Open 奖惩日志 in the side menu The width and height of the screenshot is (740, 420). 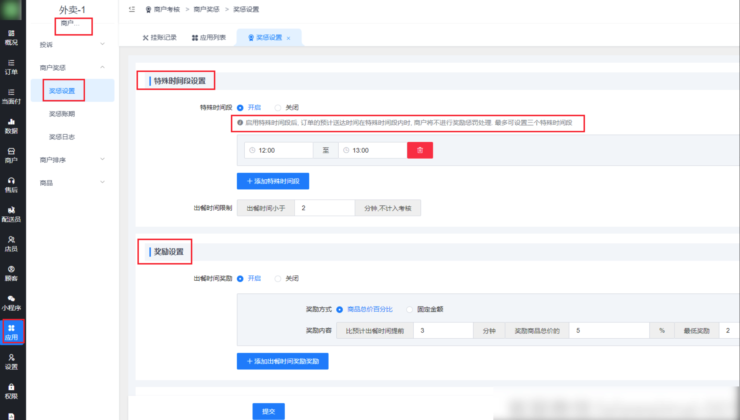tap(73, 137)
